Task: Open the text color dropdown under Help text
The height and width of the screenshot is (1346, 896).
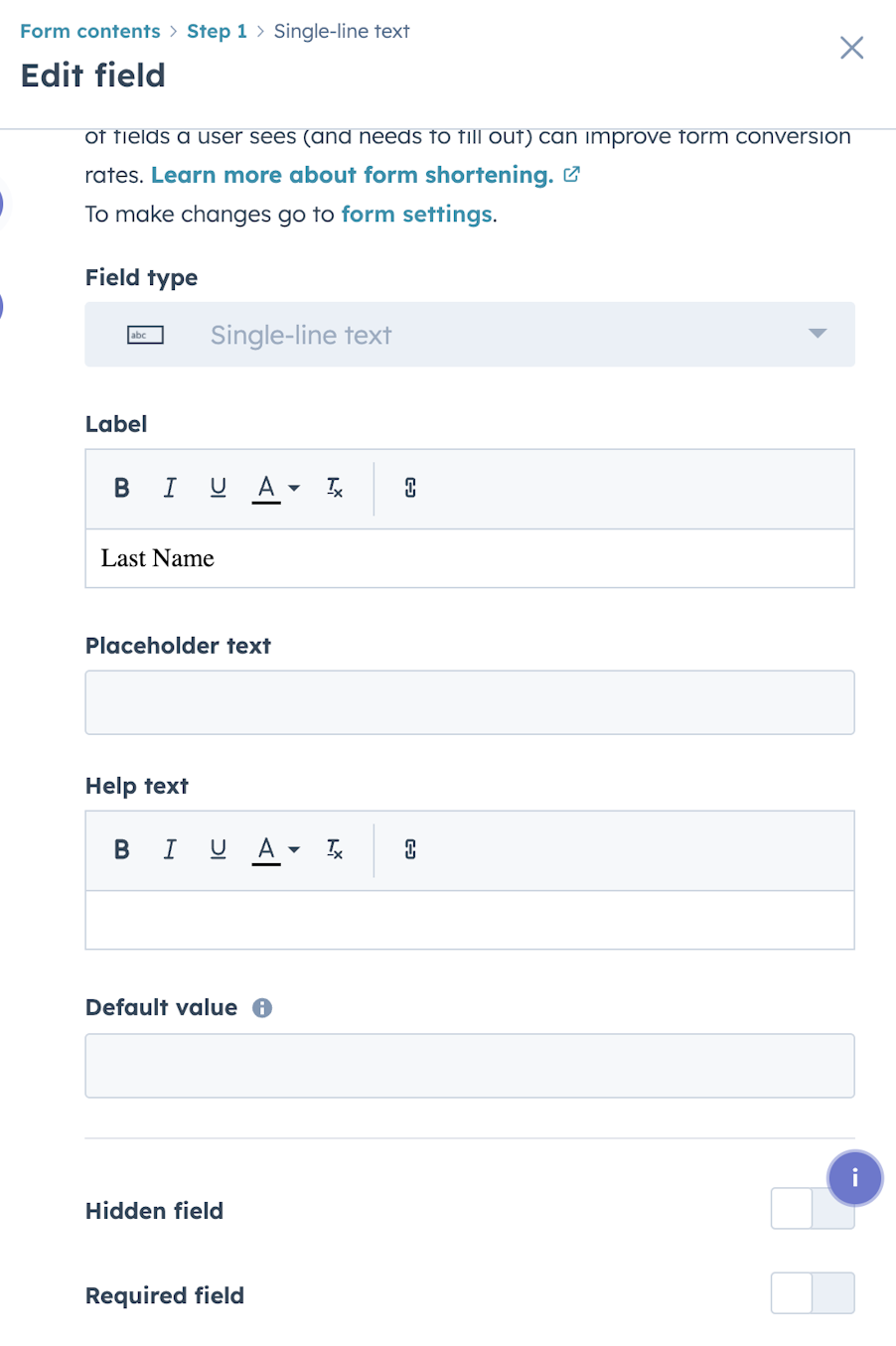Action: coord(295,849)
